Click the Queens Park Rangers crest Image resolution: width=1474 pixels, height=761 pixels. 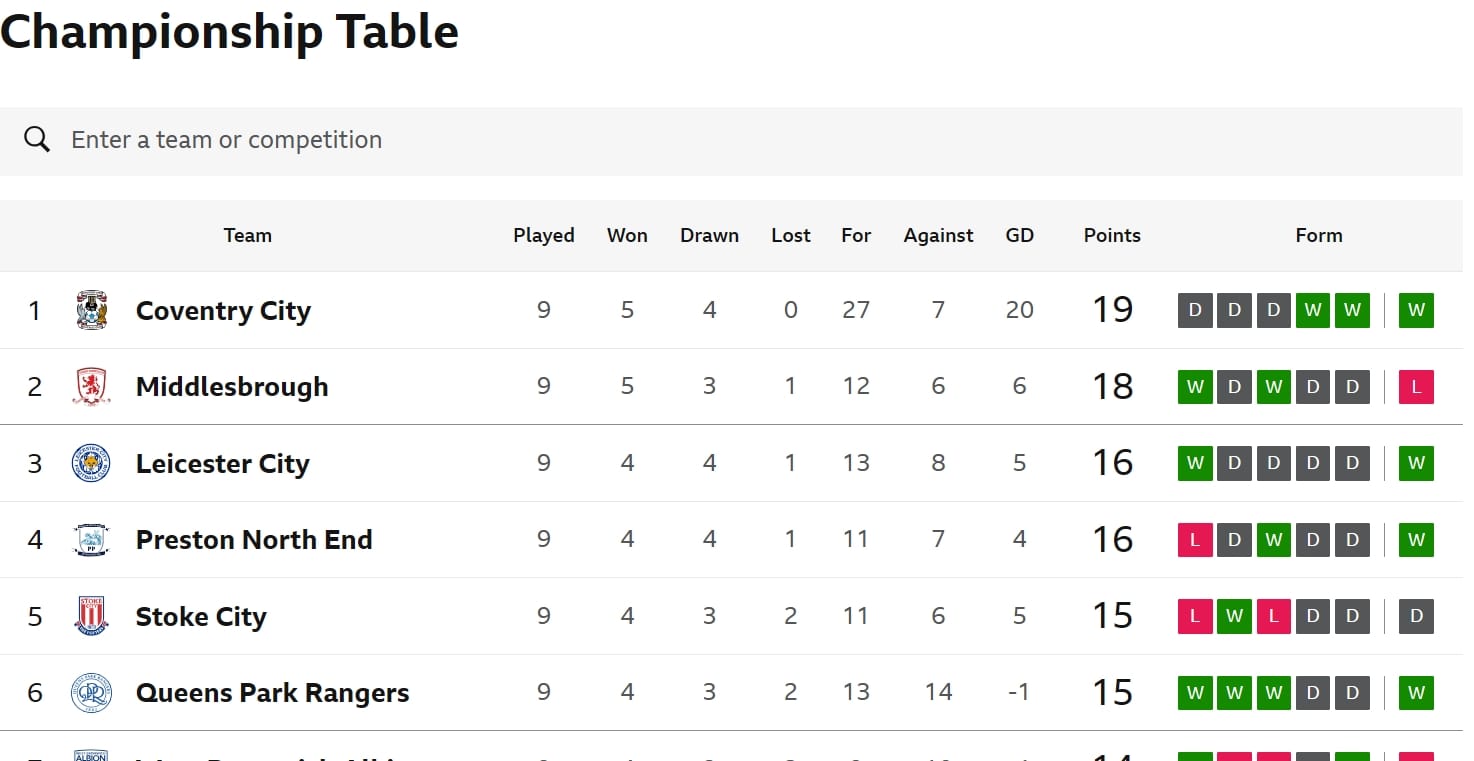pos(91,693)
